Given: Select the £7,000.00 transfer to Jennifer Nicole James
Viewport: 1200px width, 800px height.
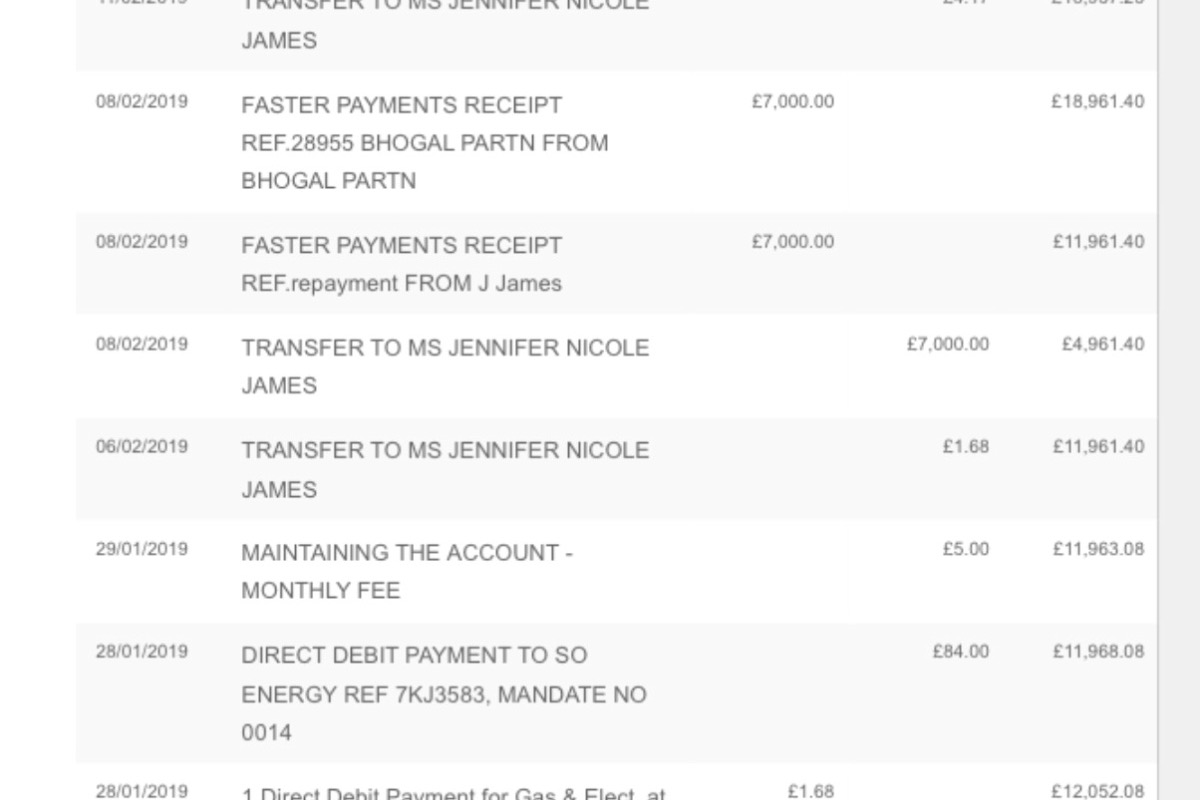Looking at the screenshot, I should pos(616,366).
